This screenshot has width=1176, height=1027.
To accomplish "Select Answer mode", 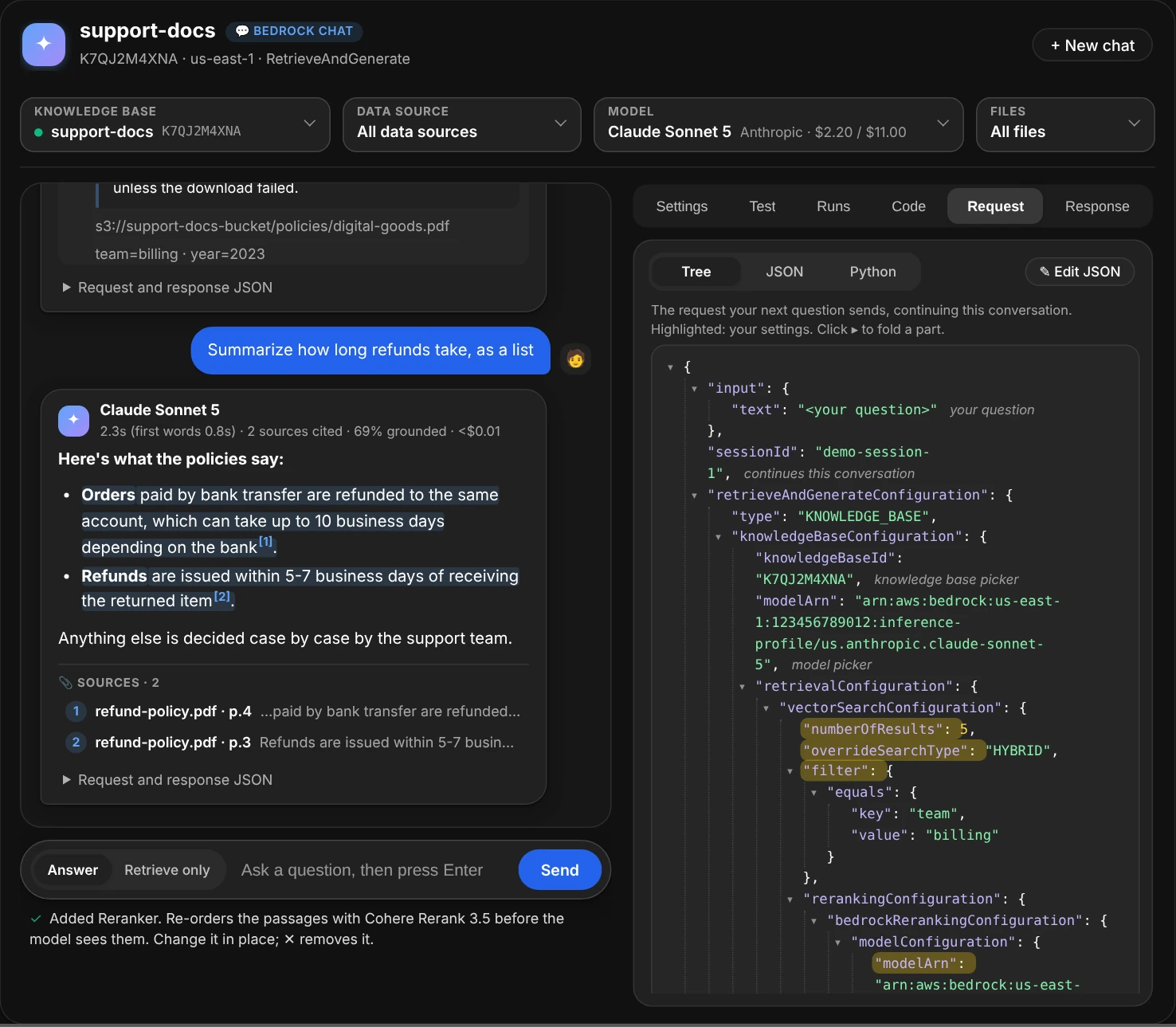I will 73,870.
